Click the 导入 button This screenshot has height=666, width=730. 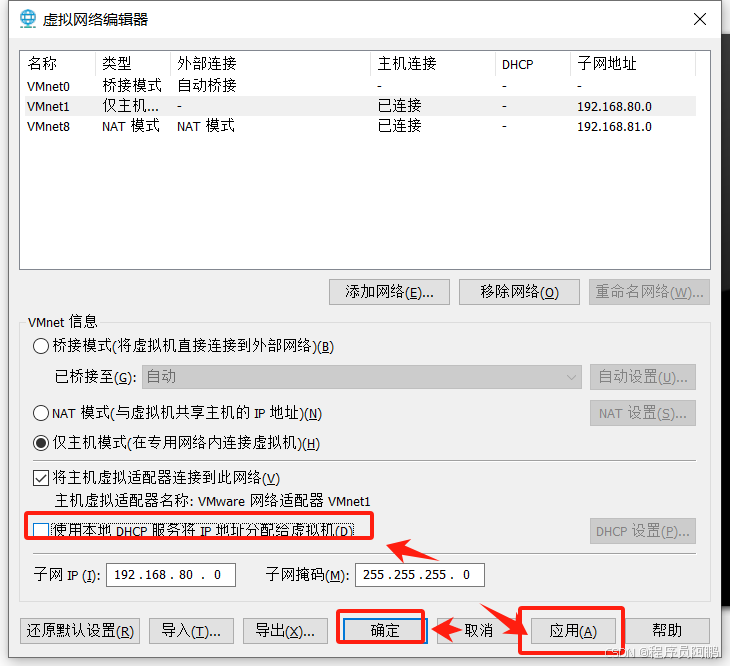tap(191, 631)
